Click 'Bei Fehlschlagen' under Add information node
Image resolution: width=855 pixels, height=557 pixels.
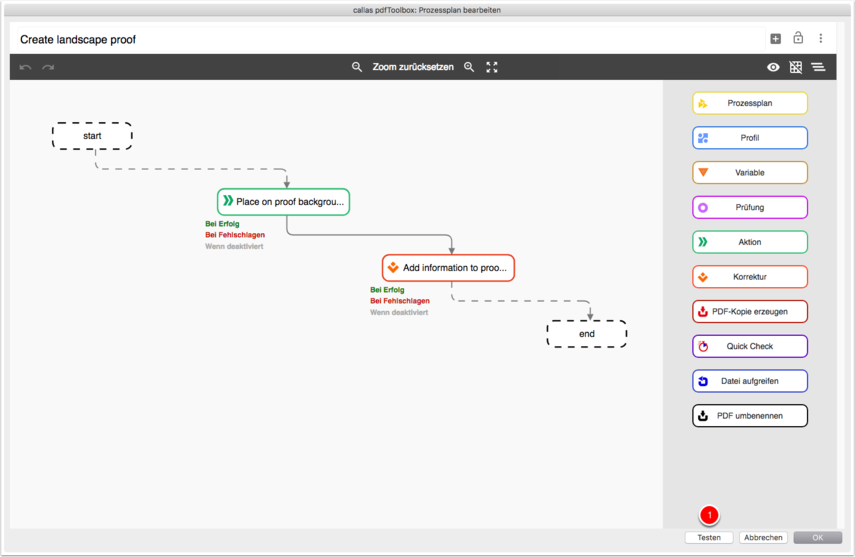tap(400, 301)
